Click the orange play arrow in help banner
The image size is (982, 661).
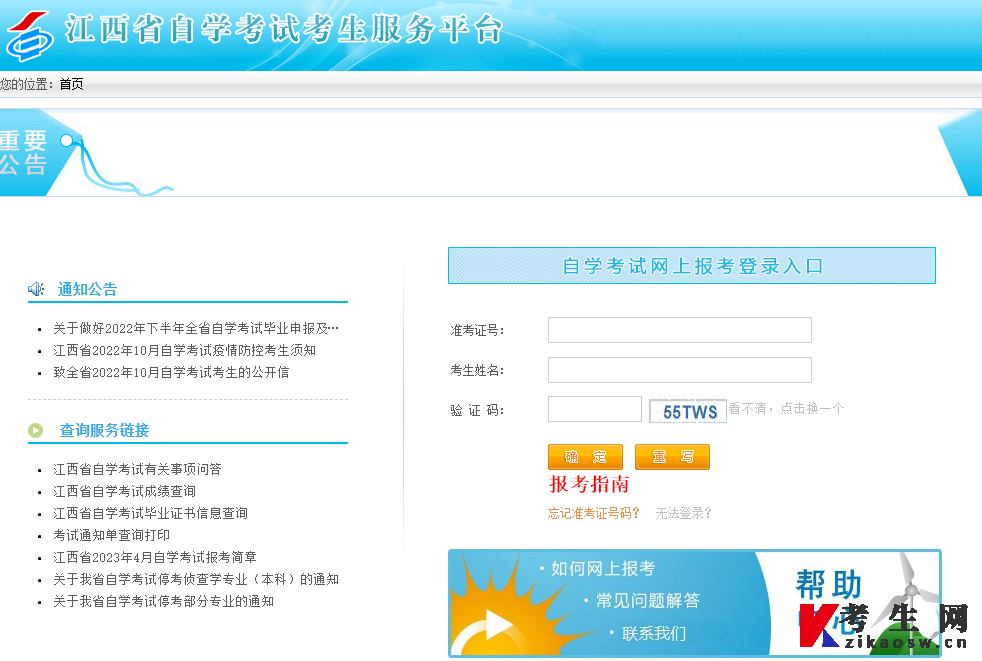click(497, 625)
